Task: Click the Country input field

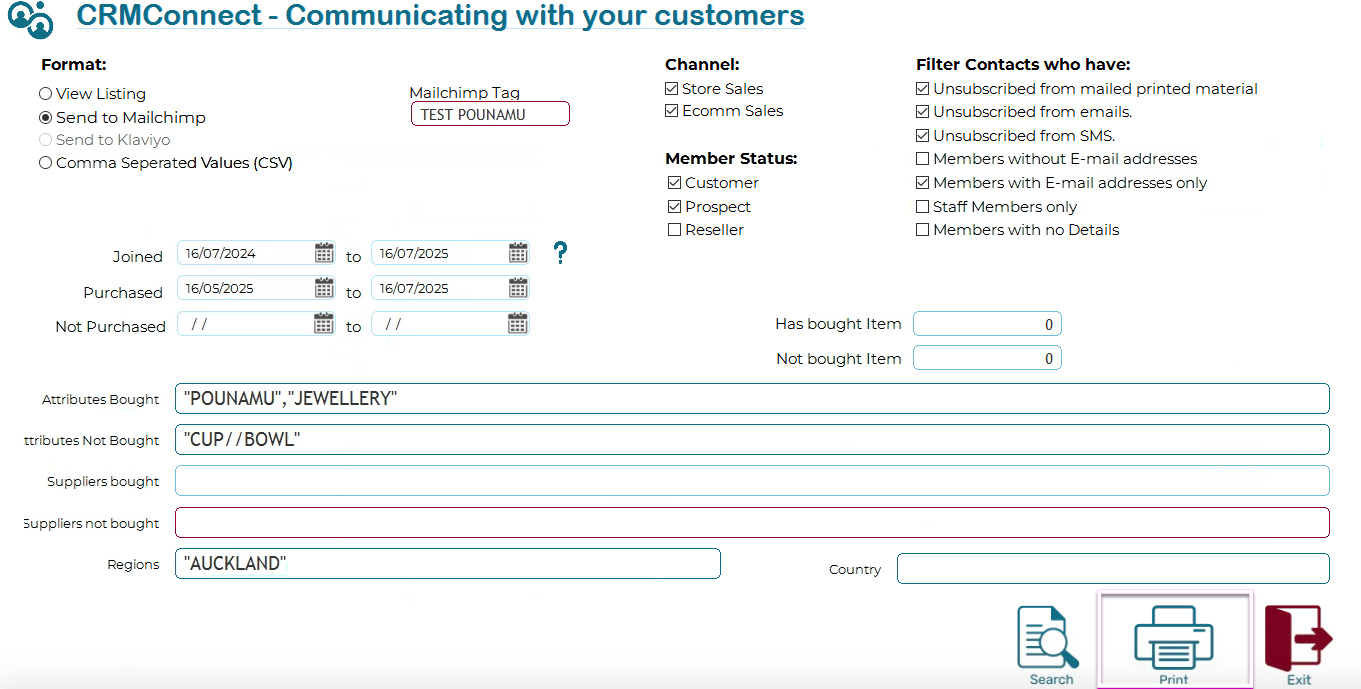Action: (x=1113, y=568)
